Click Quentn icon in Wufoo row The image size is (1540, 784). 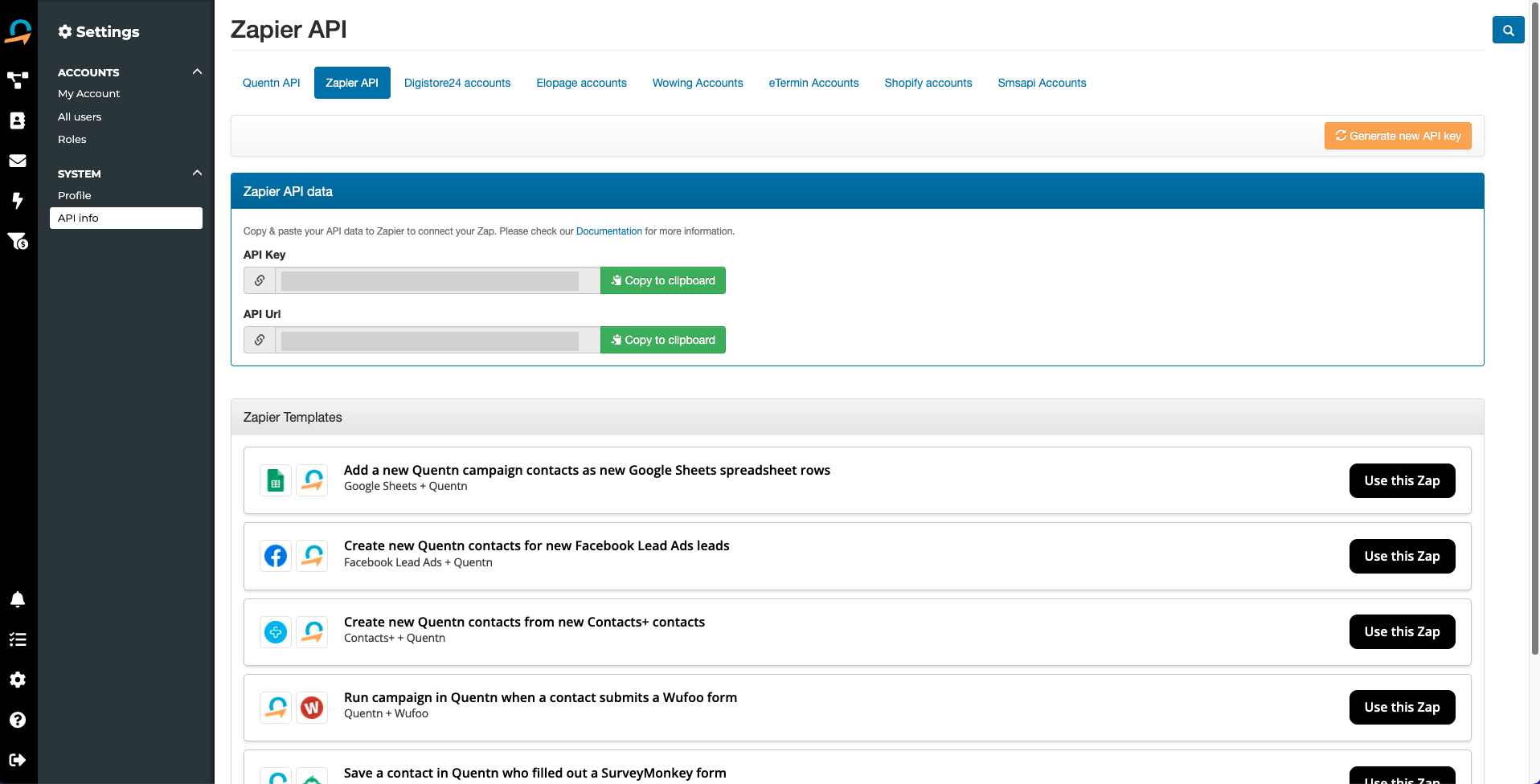pos(276,708)
